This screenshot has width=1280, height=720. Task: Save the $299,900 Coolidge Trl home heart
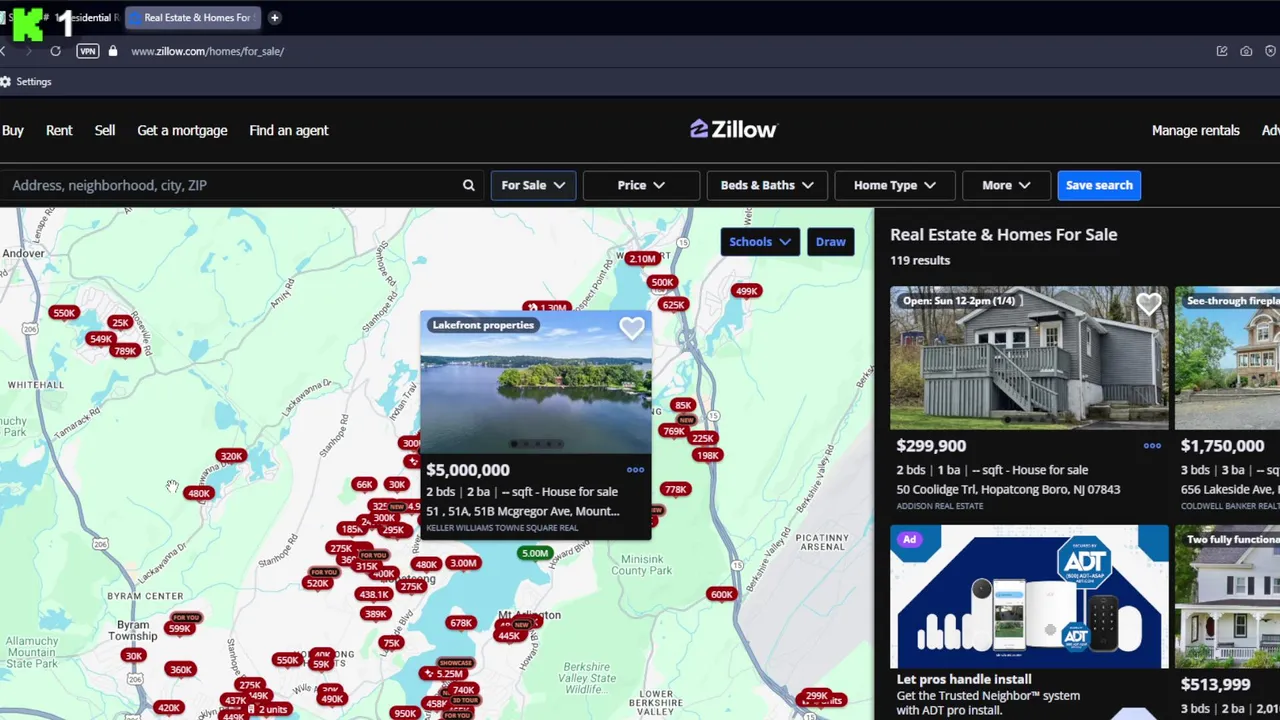1149,304
